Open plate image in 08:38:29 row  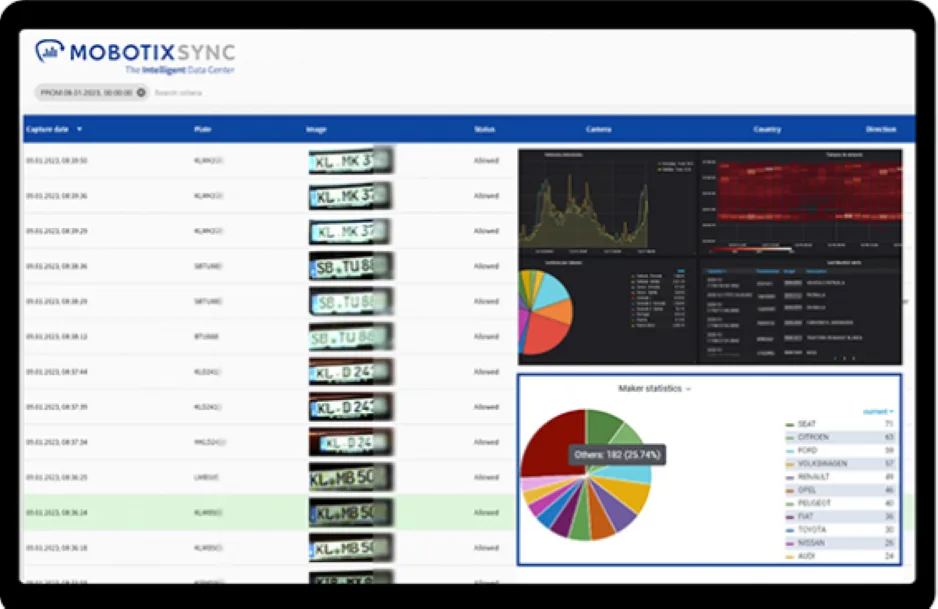[x=351, y=302]
